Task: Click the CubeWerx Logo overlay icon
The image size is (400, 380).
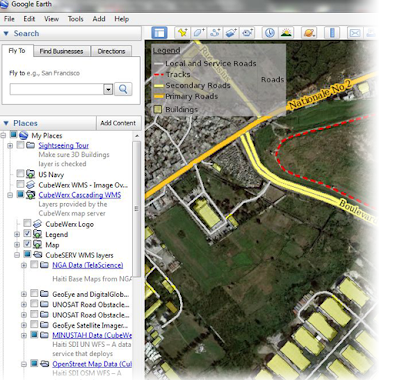Action: 37,224
